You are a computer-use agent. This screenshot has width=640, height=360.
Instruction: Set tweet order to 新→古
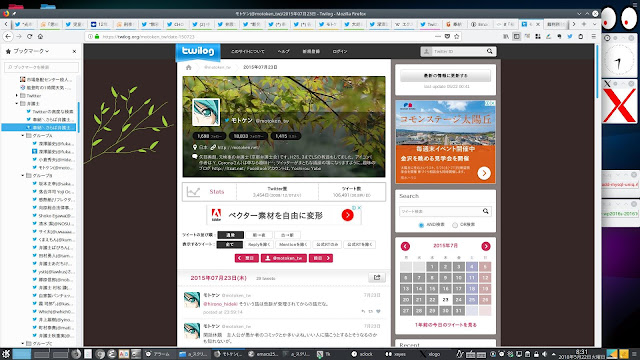[x=259, y=235]
